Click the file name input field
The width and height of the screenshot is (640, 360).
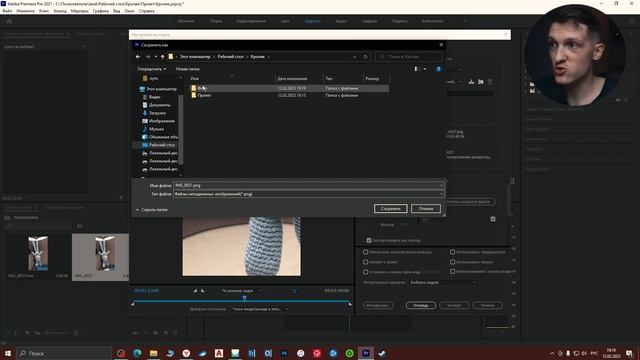point(308,186)
